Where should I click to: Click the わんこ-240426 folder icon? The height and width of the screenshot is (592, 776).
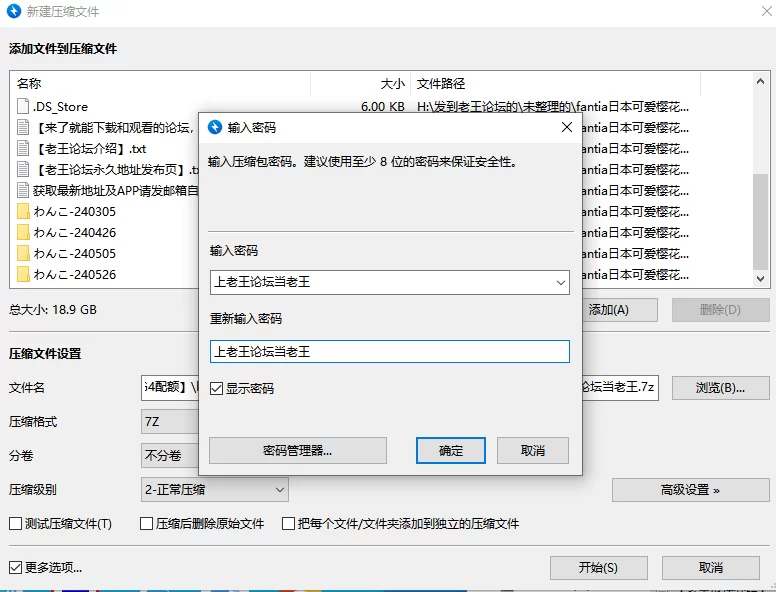point(24,233)
